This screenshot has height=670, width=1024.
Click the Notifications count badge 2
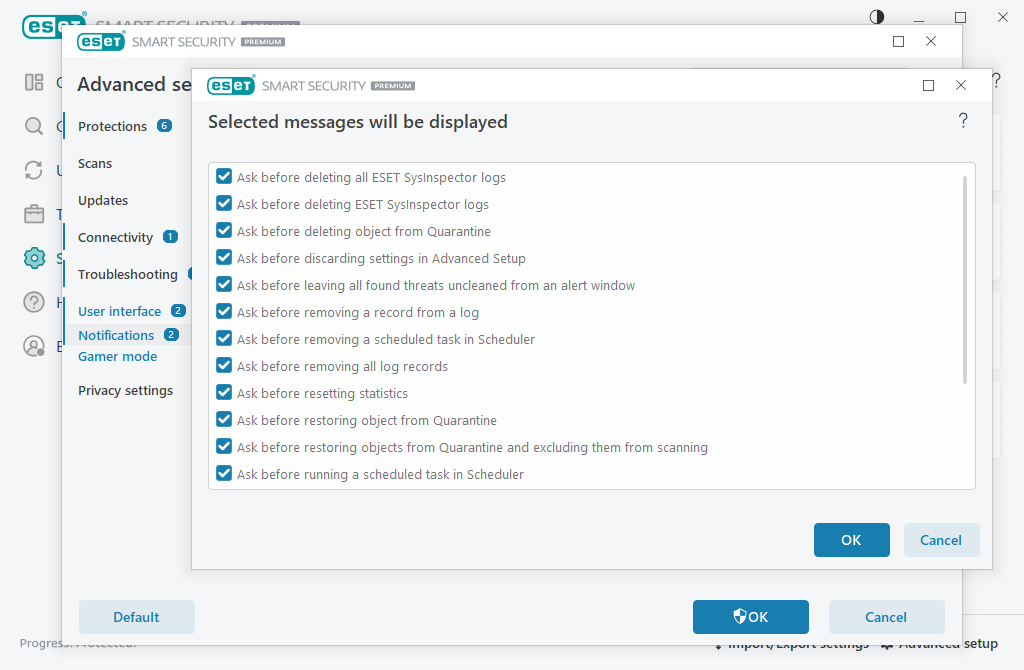click(x=172, y=334)
